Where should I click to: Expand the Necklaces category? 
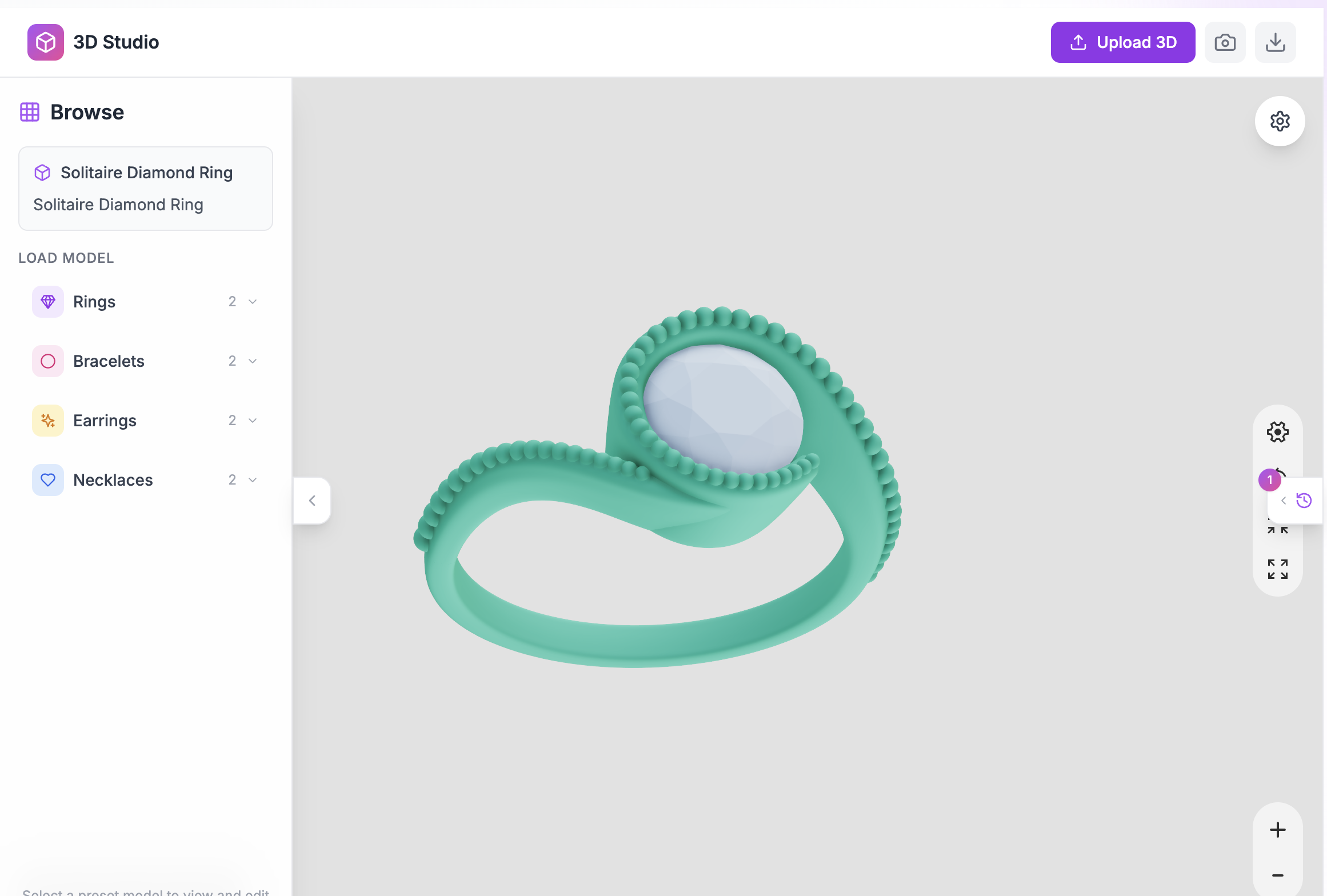(x=146, y=480)
